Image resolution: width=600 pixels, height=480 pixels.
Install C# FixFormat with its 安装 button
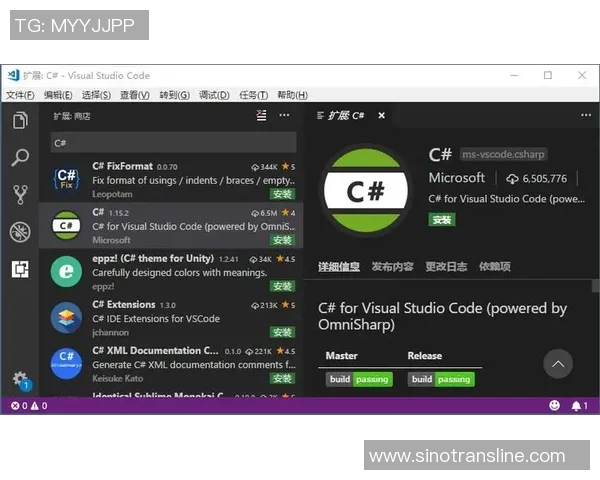[x=282, y=194]
